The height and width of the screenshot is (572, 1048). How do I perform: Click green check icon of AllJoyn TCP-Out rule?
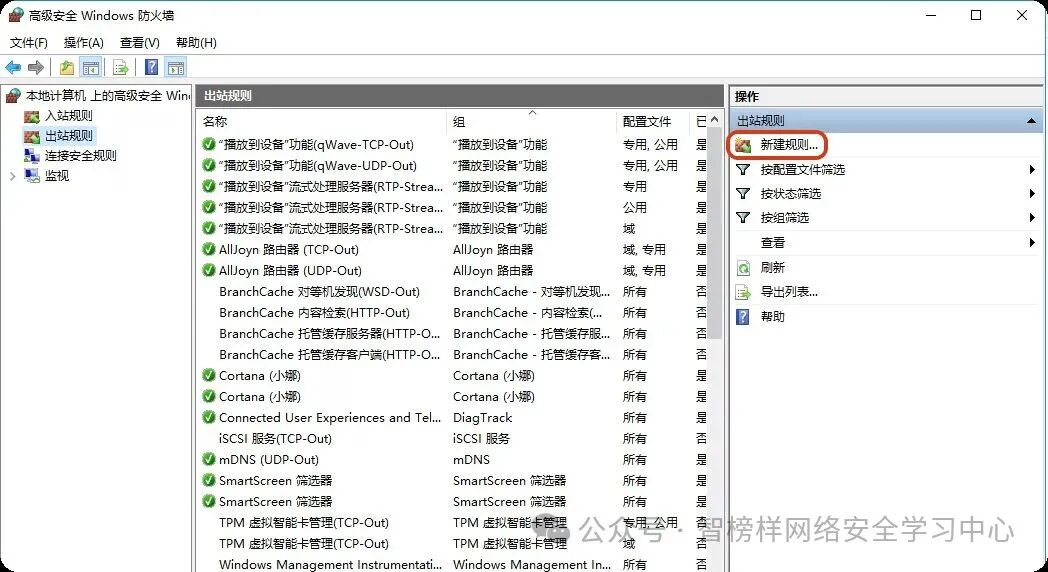pos(209,250)
